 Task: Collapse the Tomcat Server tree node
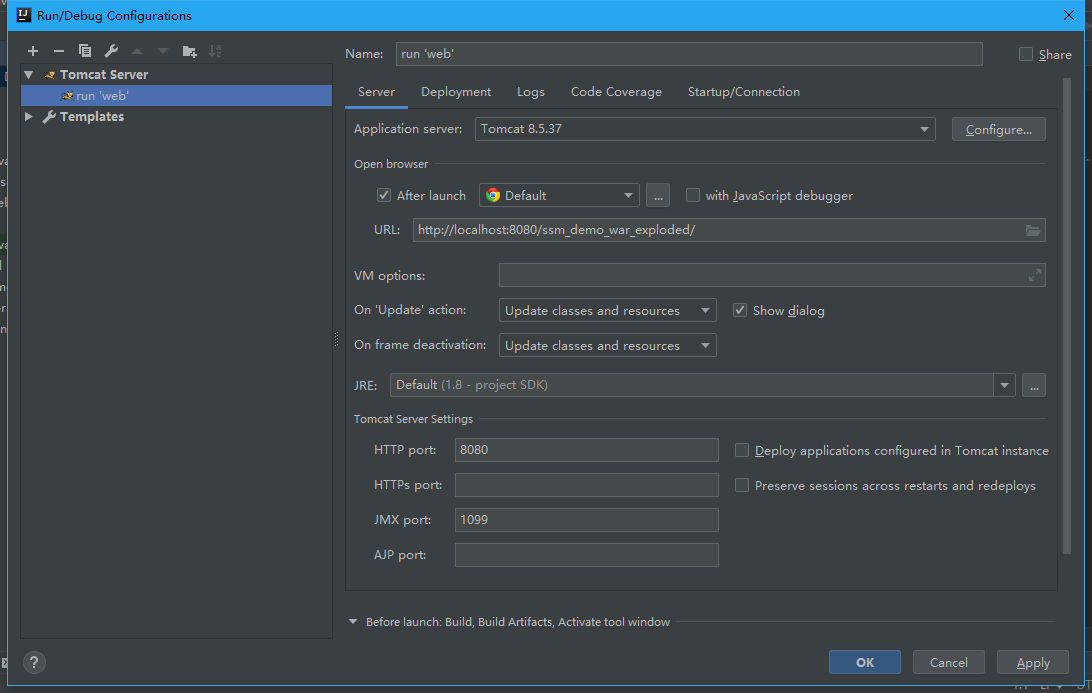pos(29,75)
